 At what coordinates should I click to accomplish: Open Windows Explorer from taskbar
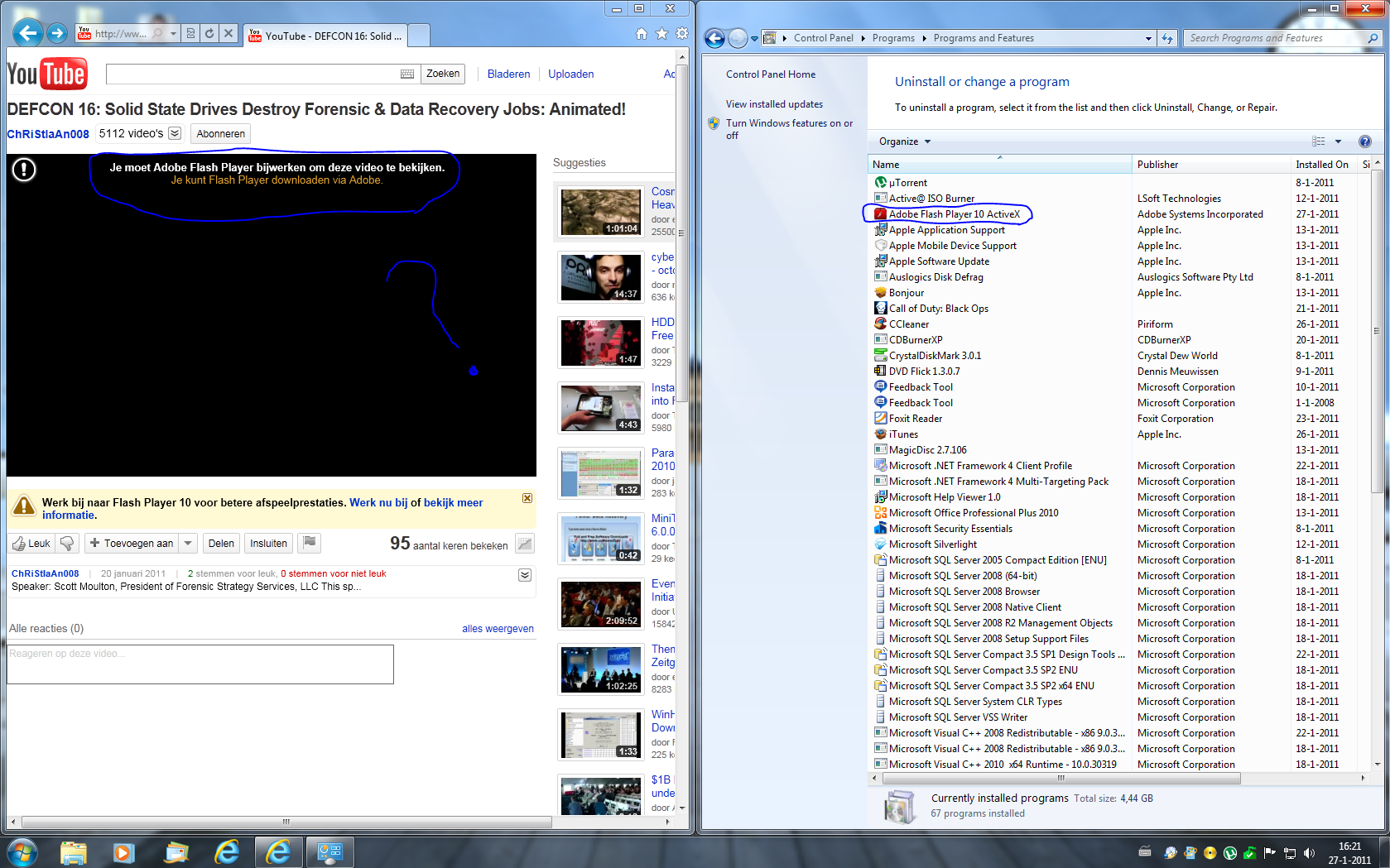(74, 851)
